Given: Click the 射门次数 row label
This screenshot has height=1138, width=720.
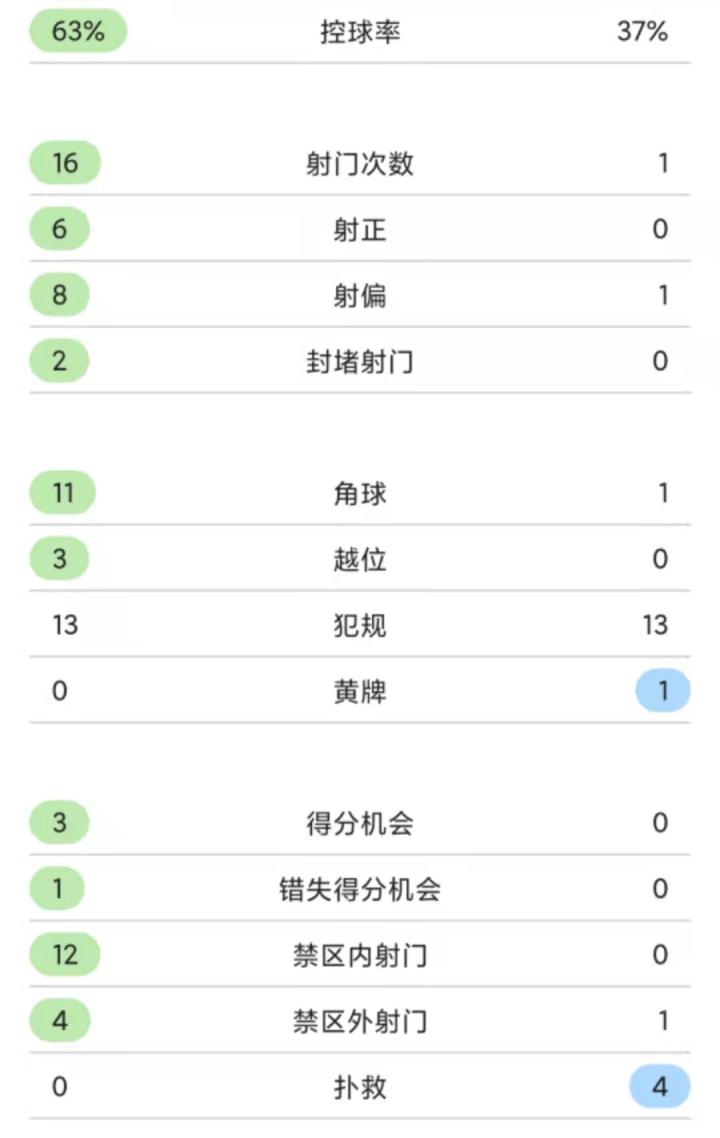Looking at the screenshot, I should pos(360,163).
